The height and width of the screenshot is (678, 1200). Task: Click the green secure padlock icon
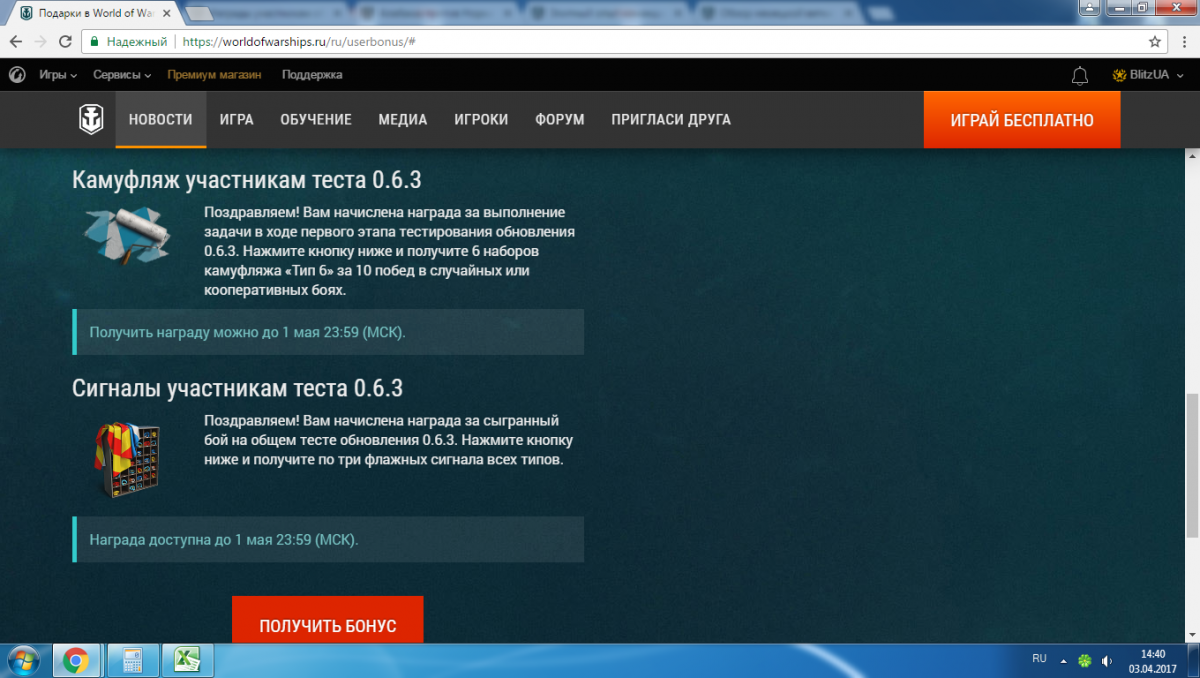94,42
